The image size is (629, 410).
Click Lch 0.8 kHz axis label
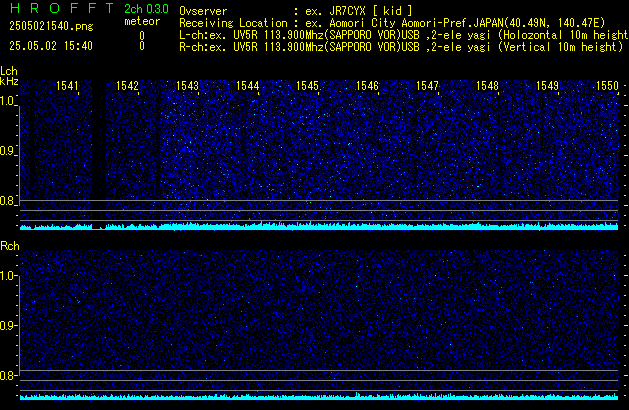pos(7,201)
